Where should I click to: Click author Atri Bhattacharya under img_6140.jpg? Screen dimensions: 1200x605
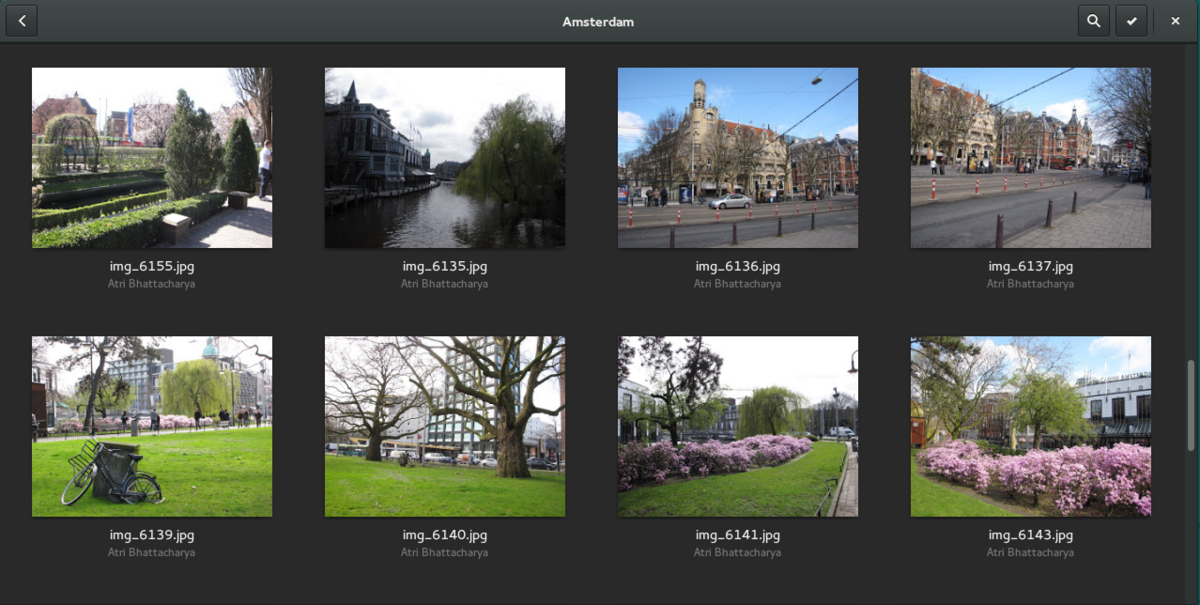pos(445,552)
